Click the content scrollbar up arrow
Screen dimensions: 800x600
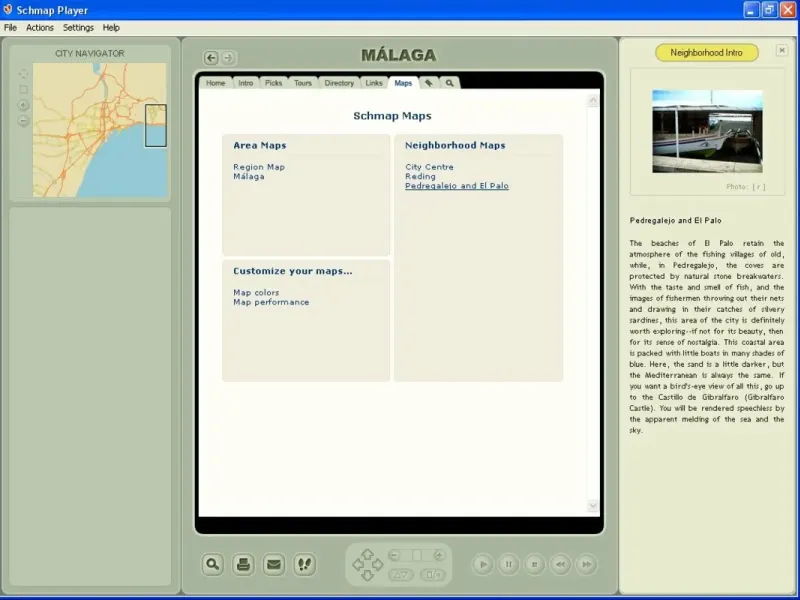[x=593, y=101]
